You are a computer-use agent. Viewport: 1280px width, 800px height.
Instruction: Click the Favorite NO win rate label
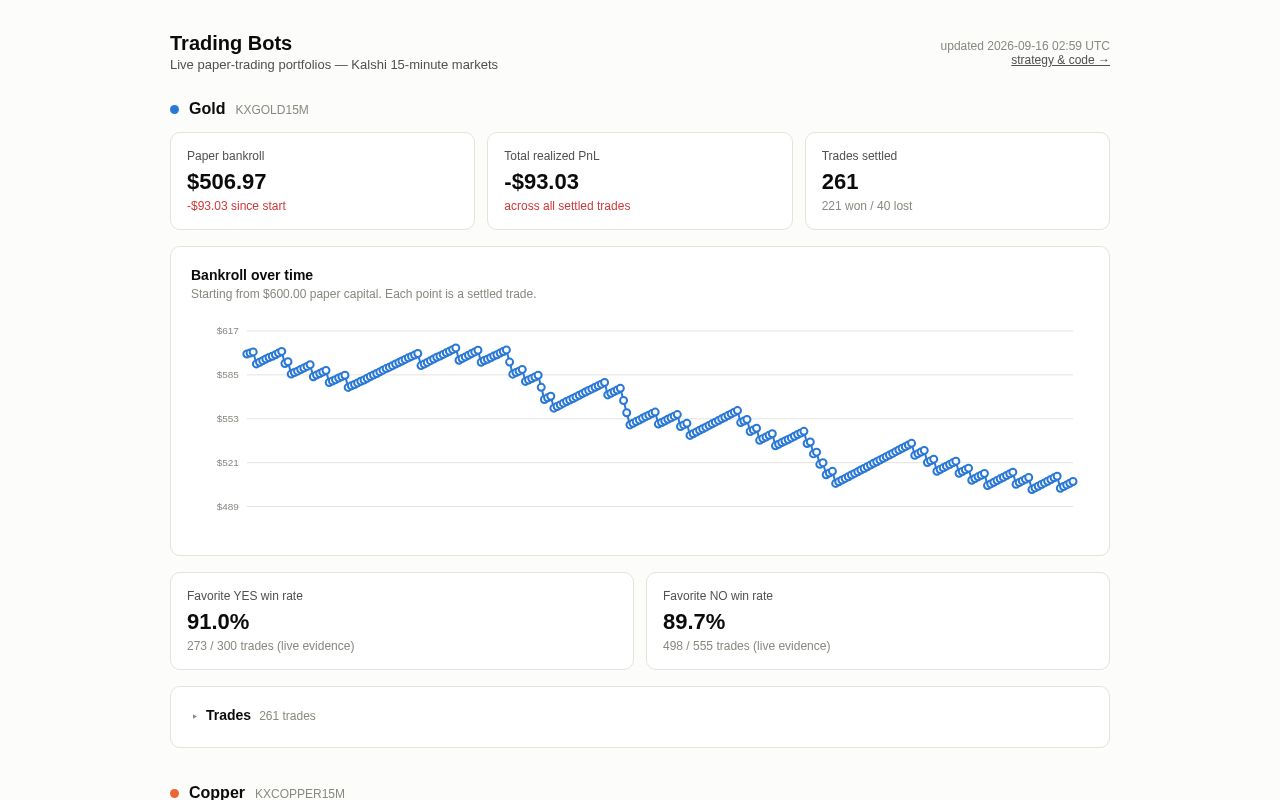(x=718, y=596)
